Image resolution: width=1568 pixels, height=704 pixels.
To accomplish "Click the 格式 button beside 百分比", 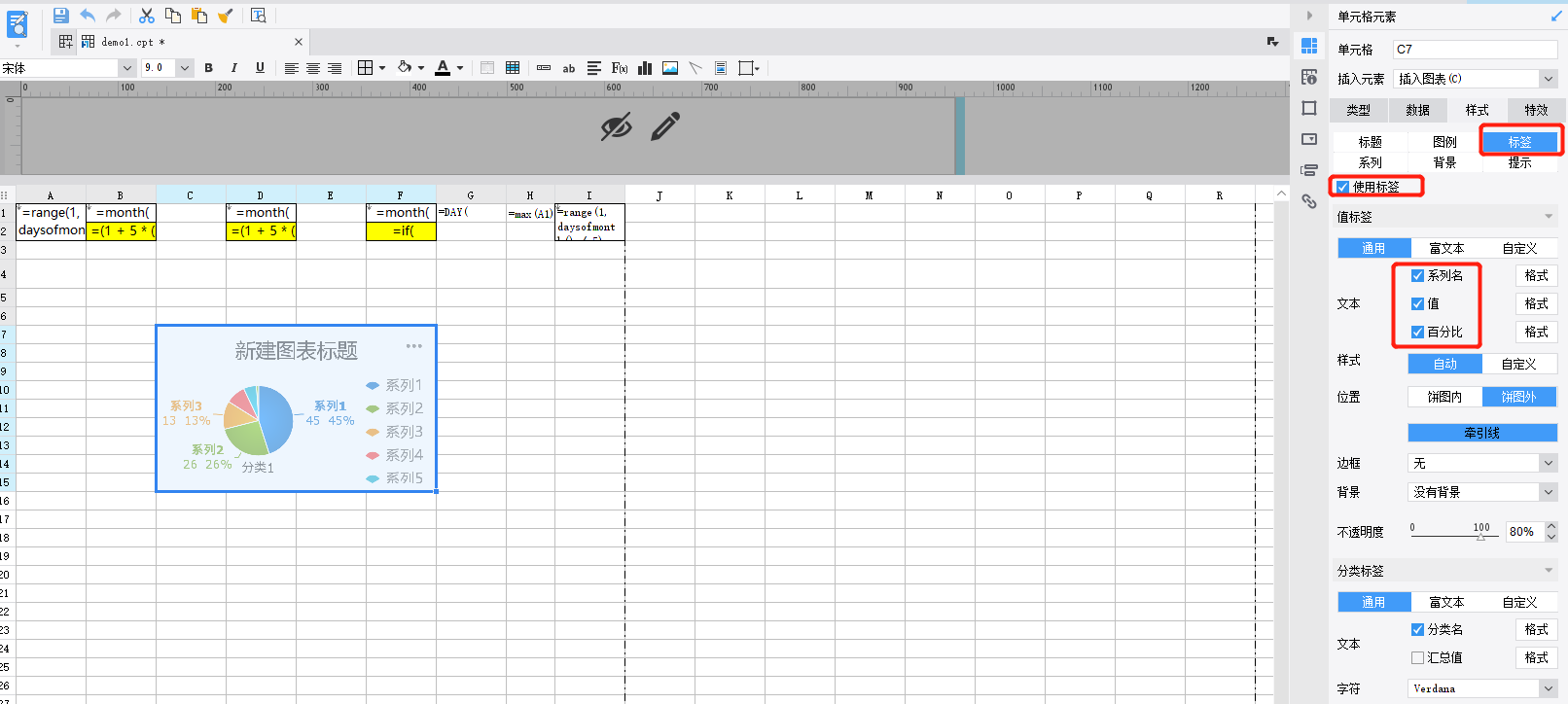I will (1536, 332).
